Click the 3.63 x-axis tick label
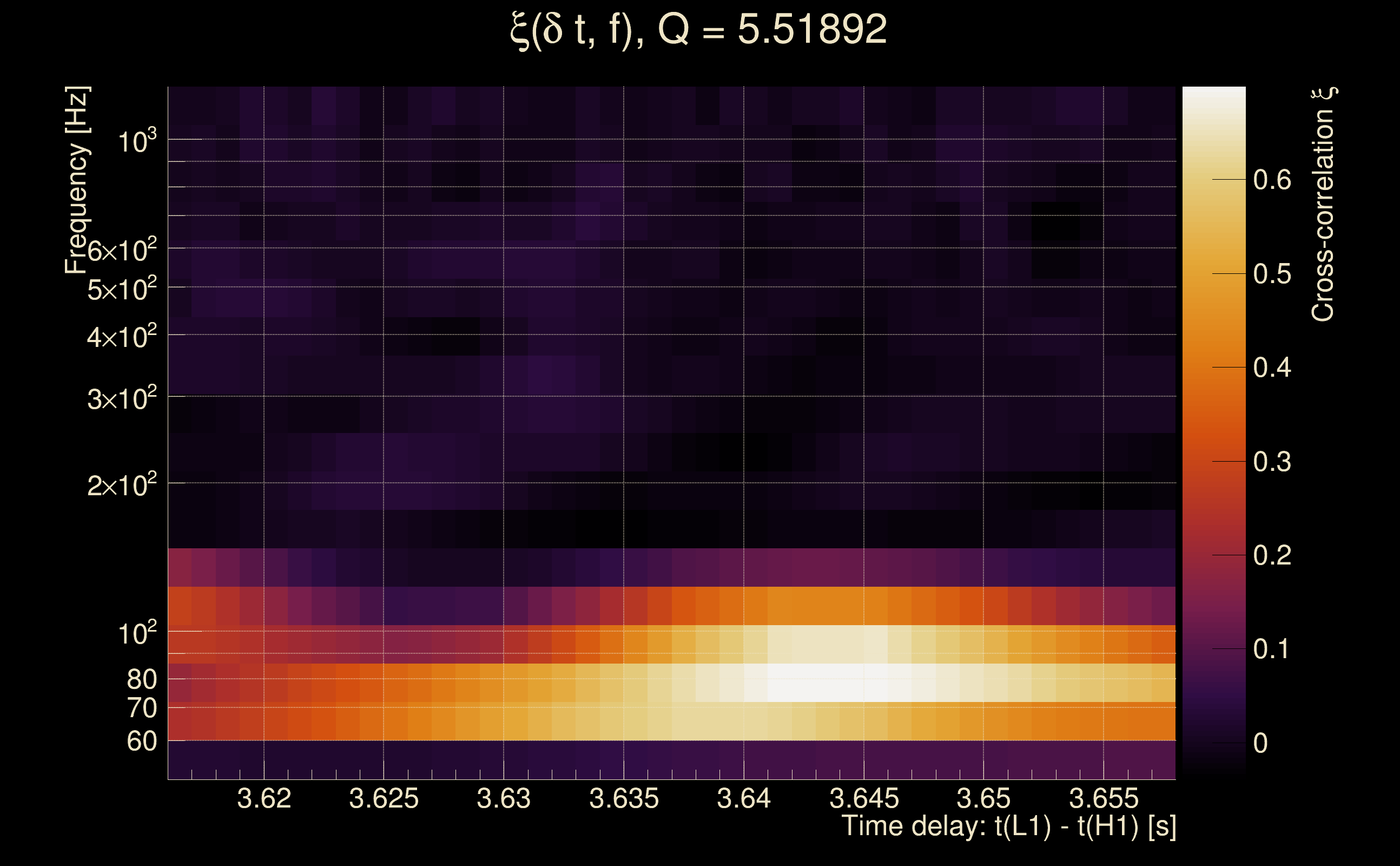The width and height of the screenshot is (1400, 866). coord(504,798)
